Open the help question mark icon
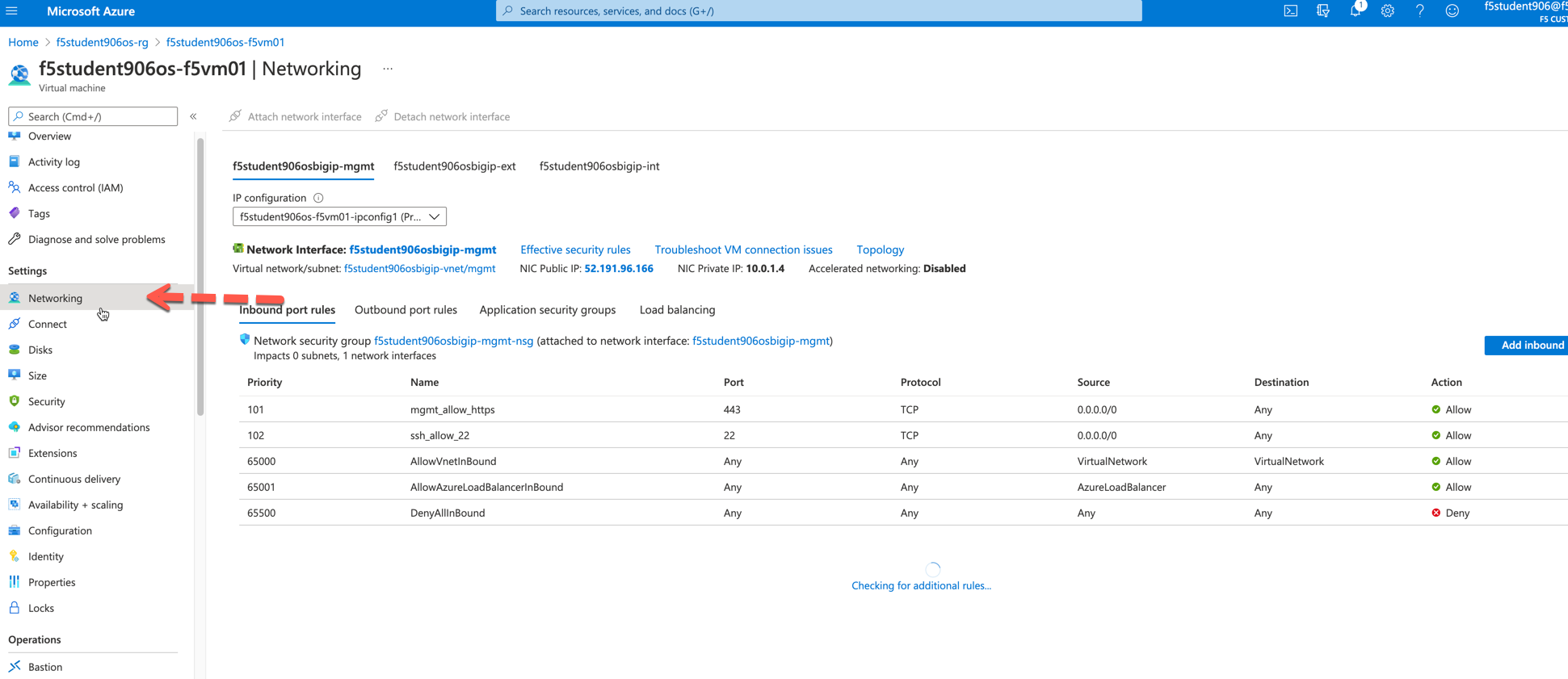 (1420, 11)
